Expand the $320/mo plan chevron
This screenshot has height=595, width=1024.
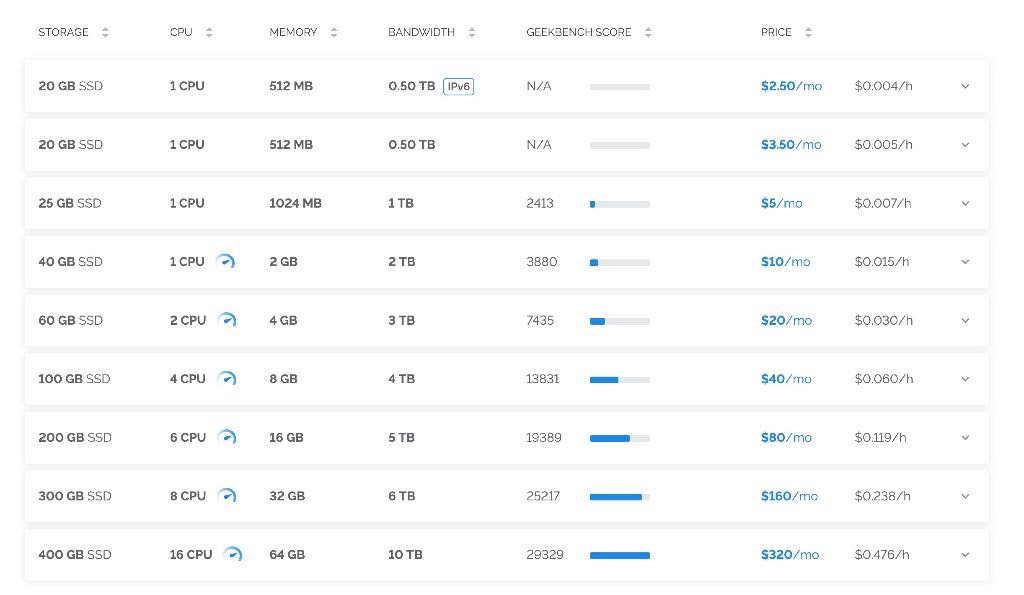tap(965, 555)
